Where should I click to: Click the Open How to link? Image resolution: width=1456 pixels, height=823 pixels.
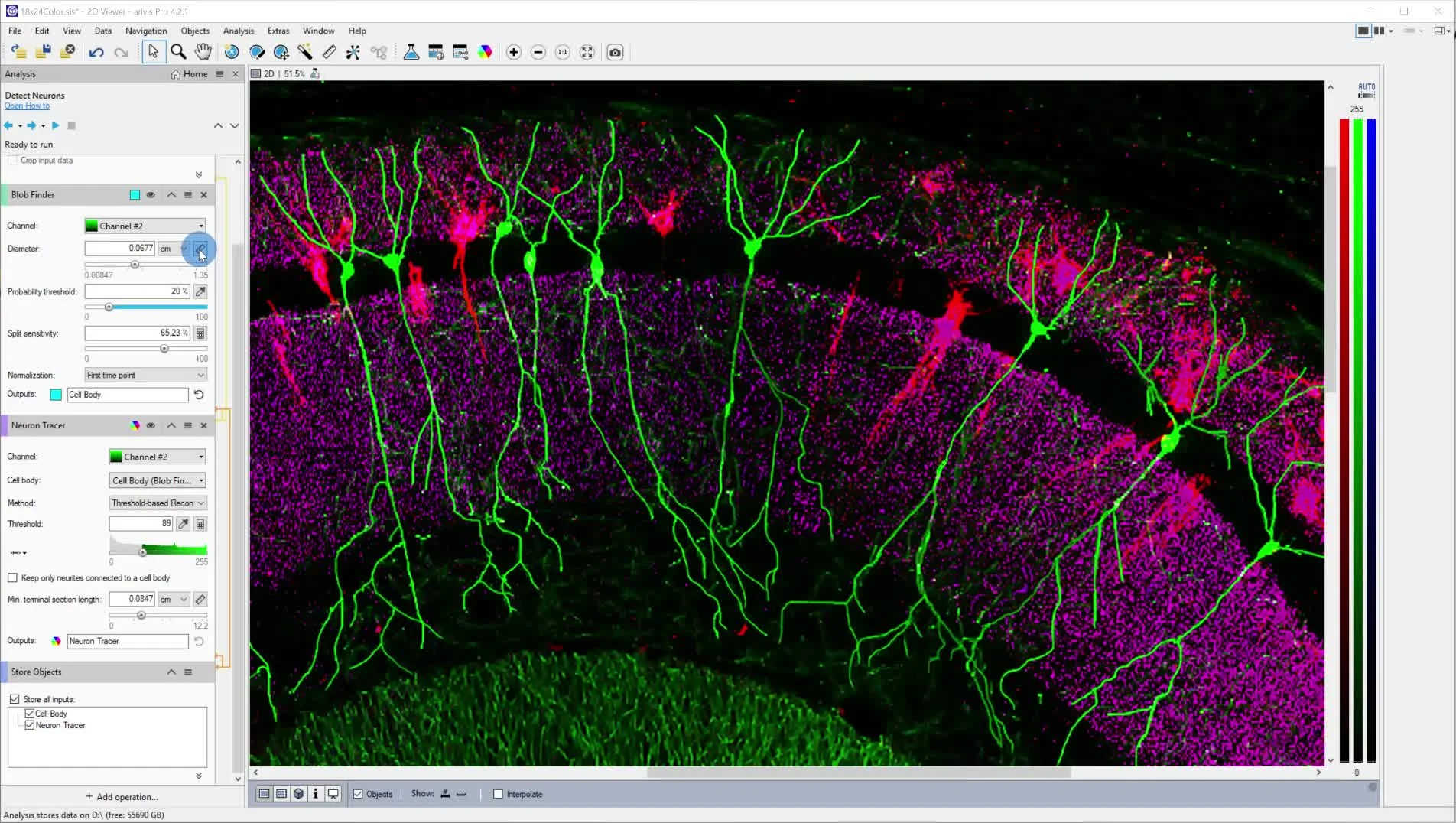pyautogui.click(x=27, y=106)
